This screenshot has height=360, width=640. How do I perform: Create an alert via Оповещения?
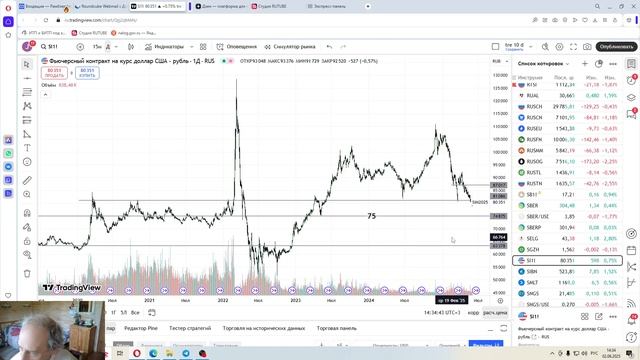point(237,47)
